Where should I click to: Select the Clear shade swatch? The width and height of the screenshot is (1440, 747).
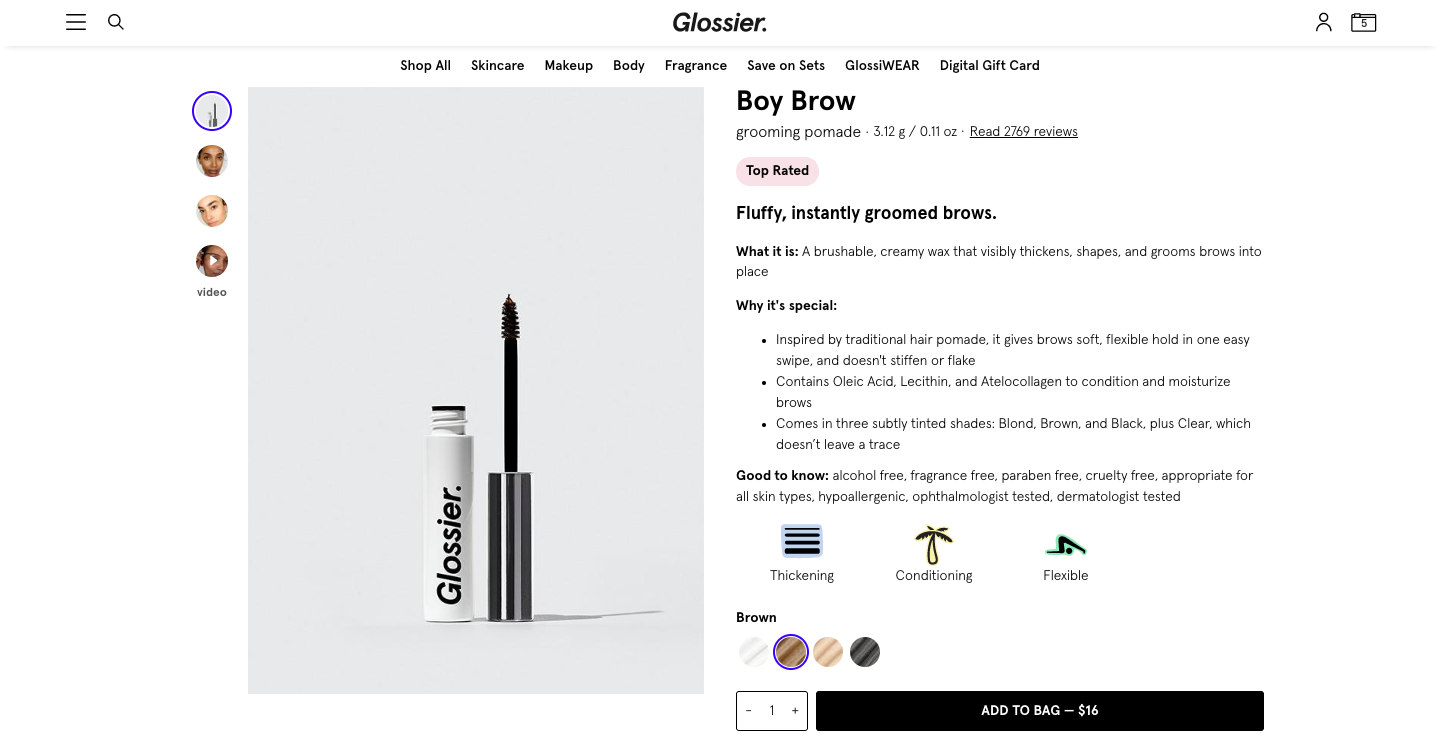(x=754, y=653)
